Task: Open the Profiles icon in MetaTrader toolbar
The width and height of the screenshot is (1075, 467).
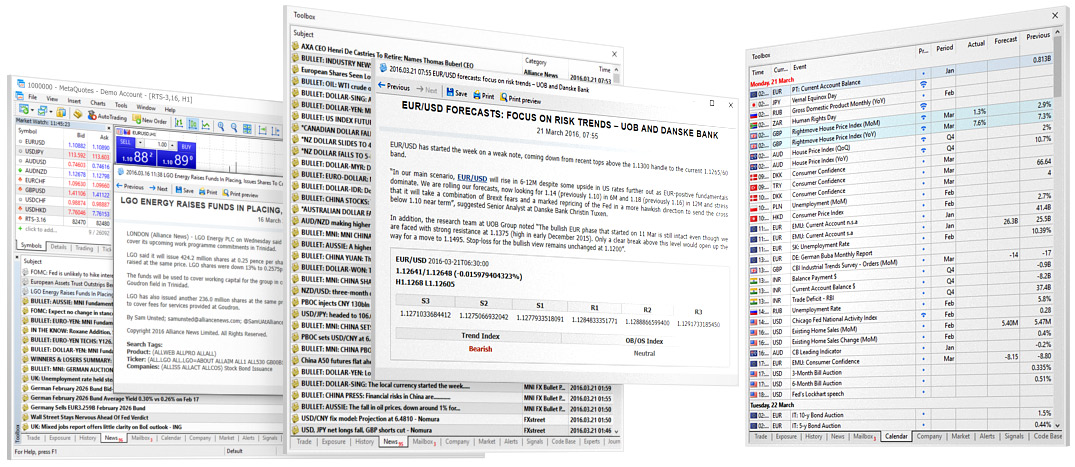Action: (x=43, y=110)
